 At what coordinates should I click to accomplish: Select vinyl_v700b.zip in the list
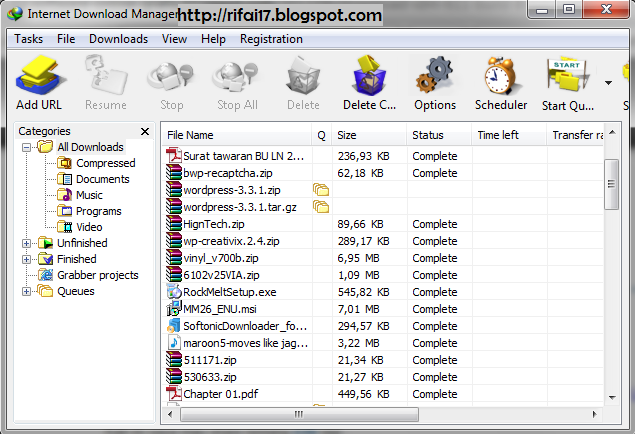[x=221, y=258]
